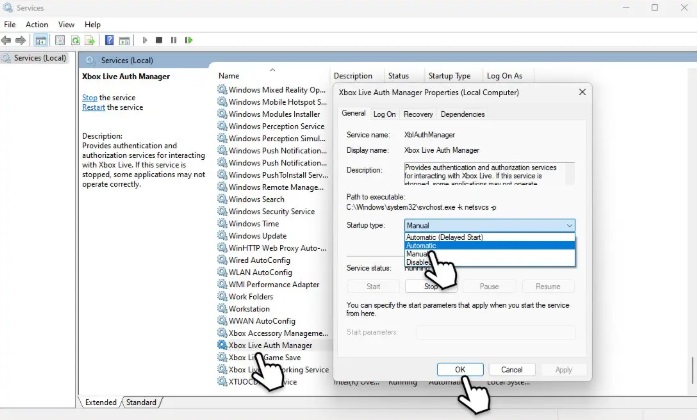Screen dimensions: 697x420
Task: Open the Help toolbar icon
Action: click(x=109, y=40)
